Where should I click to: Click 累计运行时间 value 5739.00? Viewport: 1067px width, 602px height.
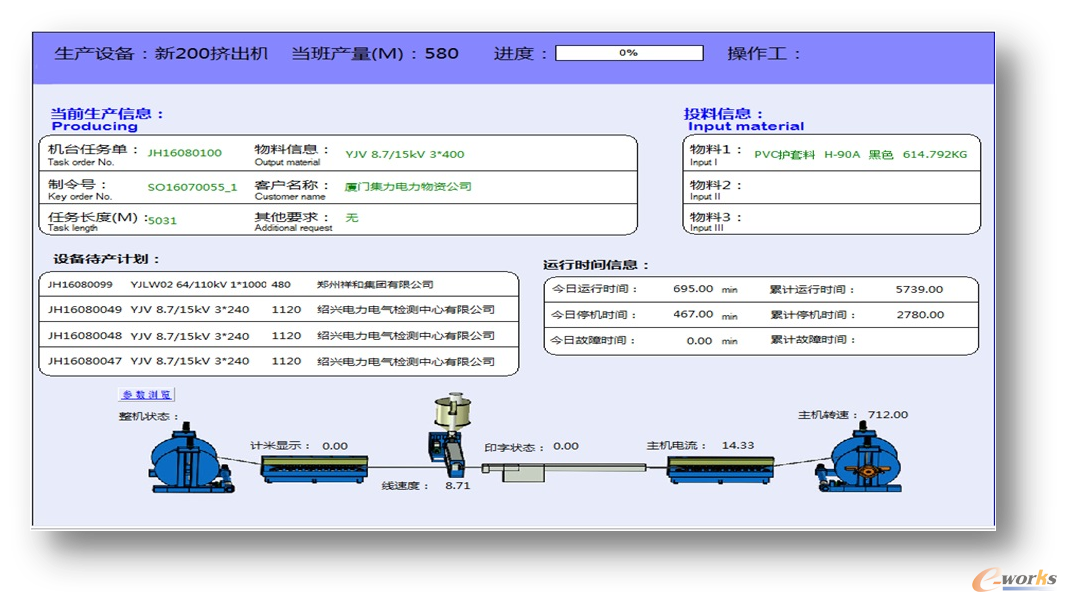(x=919, y=289)
